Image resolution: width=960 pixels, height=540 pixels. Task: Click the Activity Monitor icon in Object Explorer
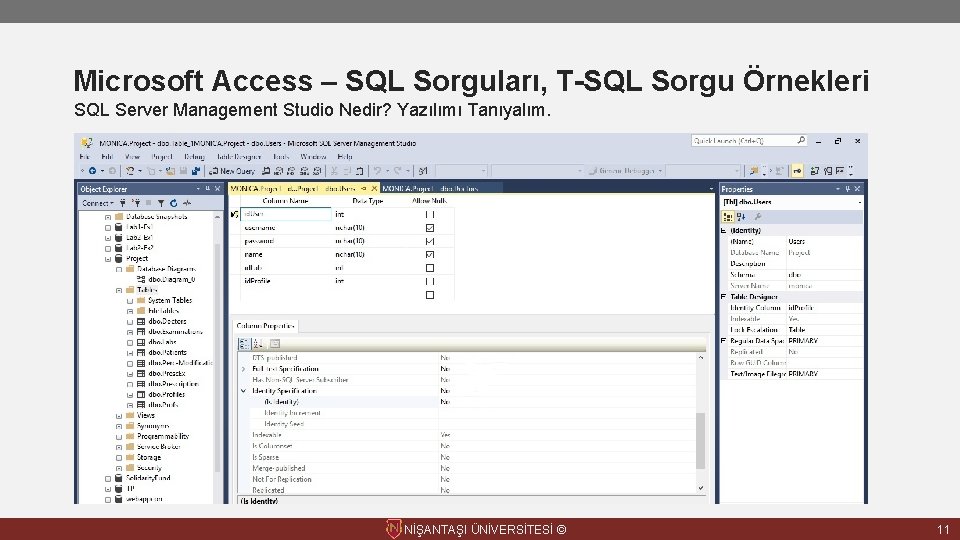pos(187,203)
